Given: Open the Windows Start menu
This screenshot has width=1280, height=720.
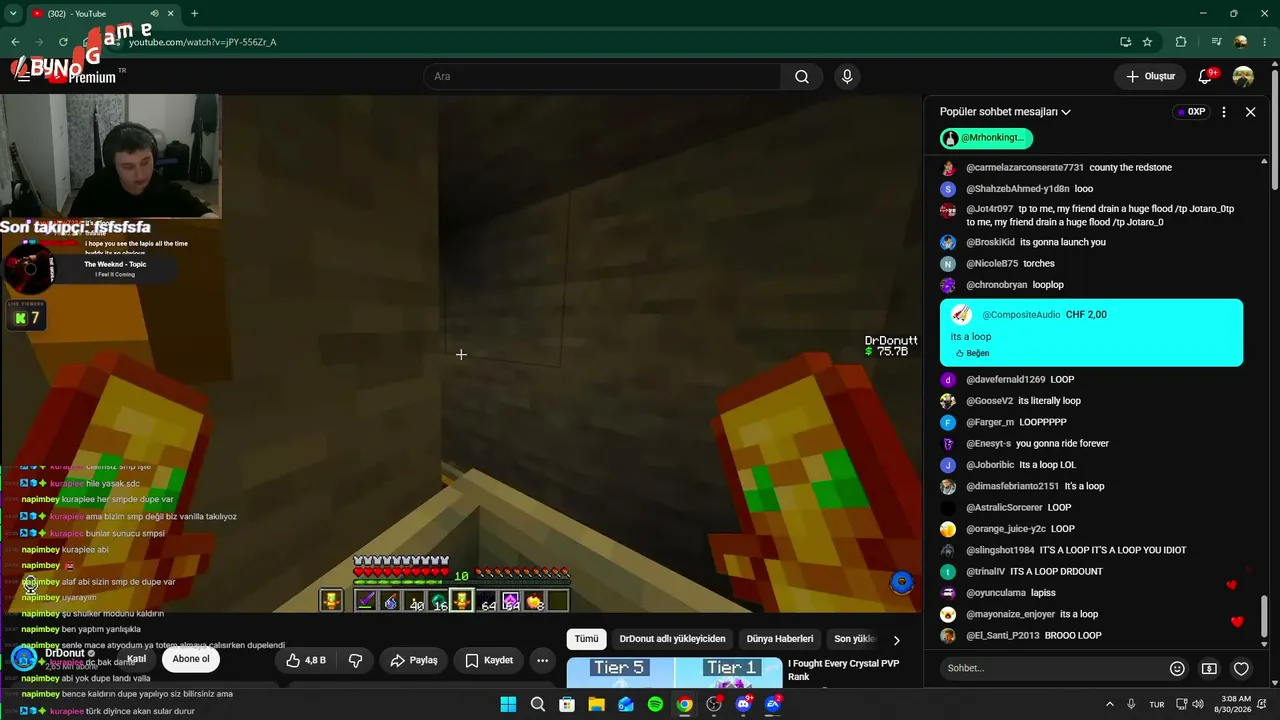Looking at the screenshot, I should 508,704.
